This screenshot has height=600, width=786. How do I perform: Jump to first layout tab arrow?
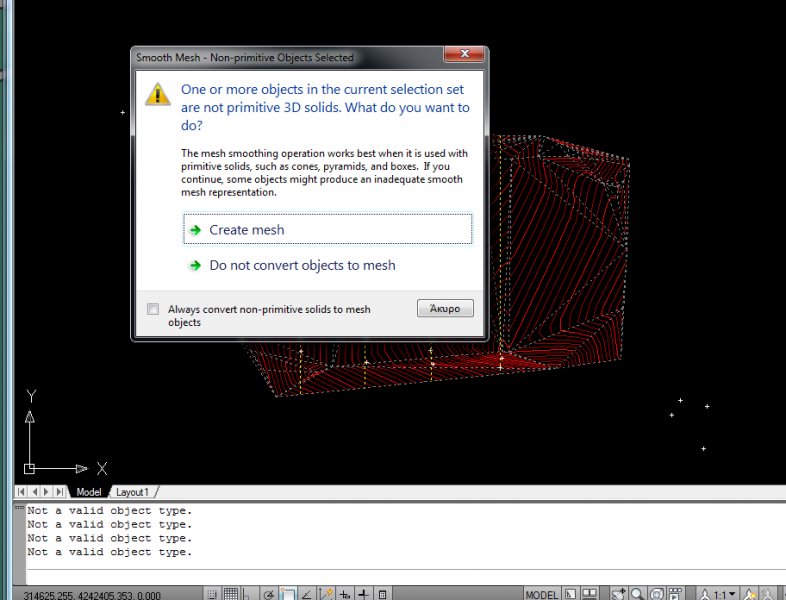21,492
